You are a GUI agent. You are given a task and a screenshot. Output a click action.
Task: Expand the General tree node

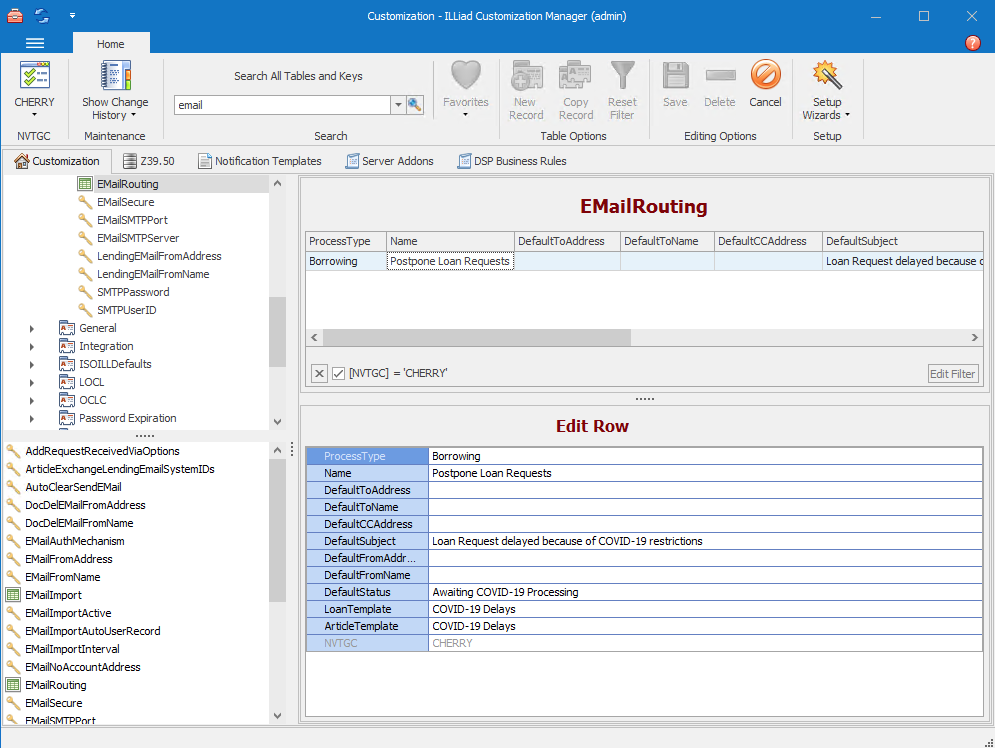click(31, 328)
